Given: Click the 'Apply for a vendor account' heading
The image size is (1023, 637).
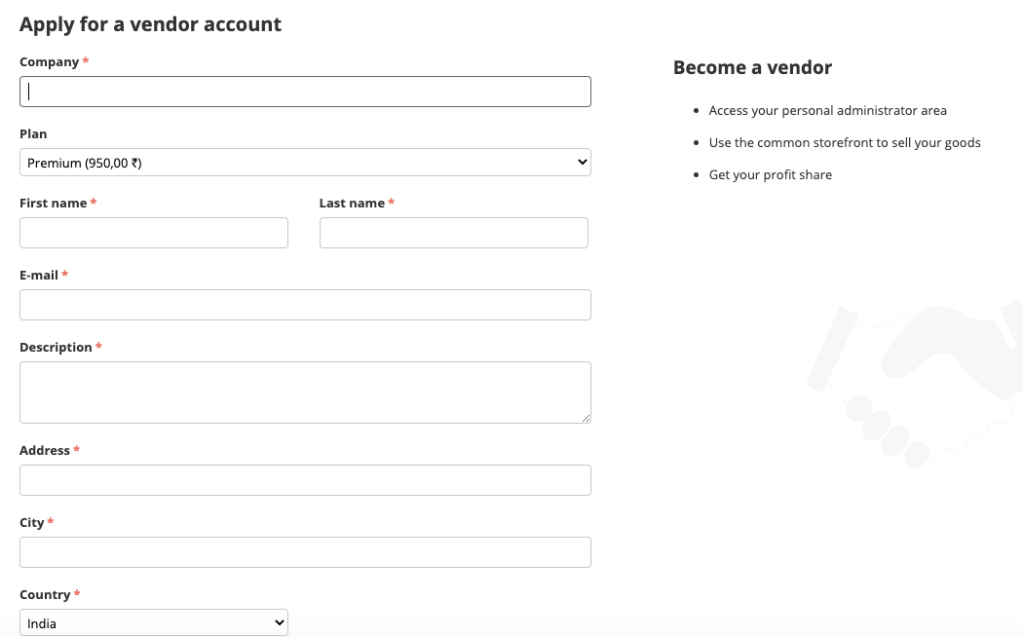Looking at the screenshot, I should coord(150,24).
